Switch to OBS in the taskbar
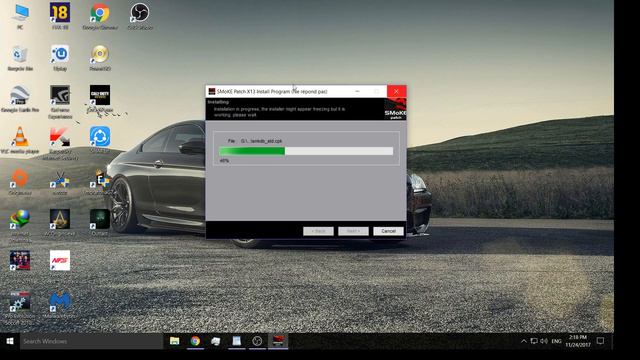 pos(257,341)
